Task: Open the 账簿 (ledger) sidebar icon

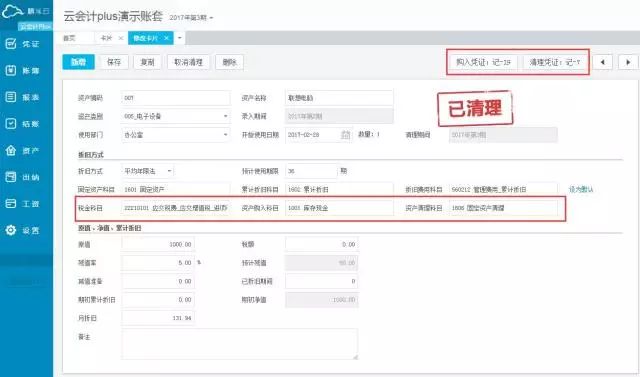Action: coord(11,70)
